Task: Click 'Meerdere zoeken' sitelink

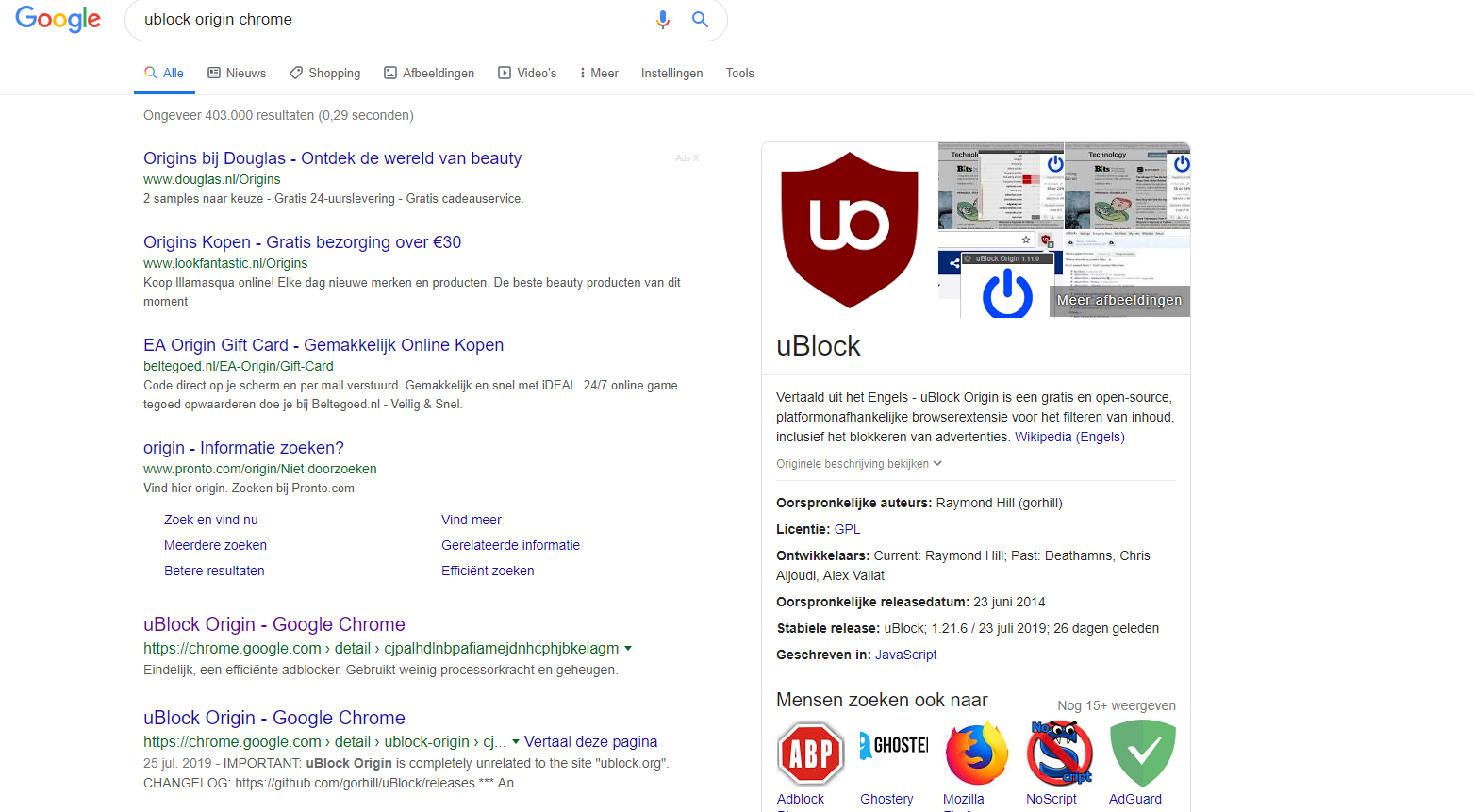Action: tap(215, 545)
